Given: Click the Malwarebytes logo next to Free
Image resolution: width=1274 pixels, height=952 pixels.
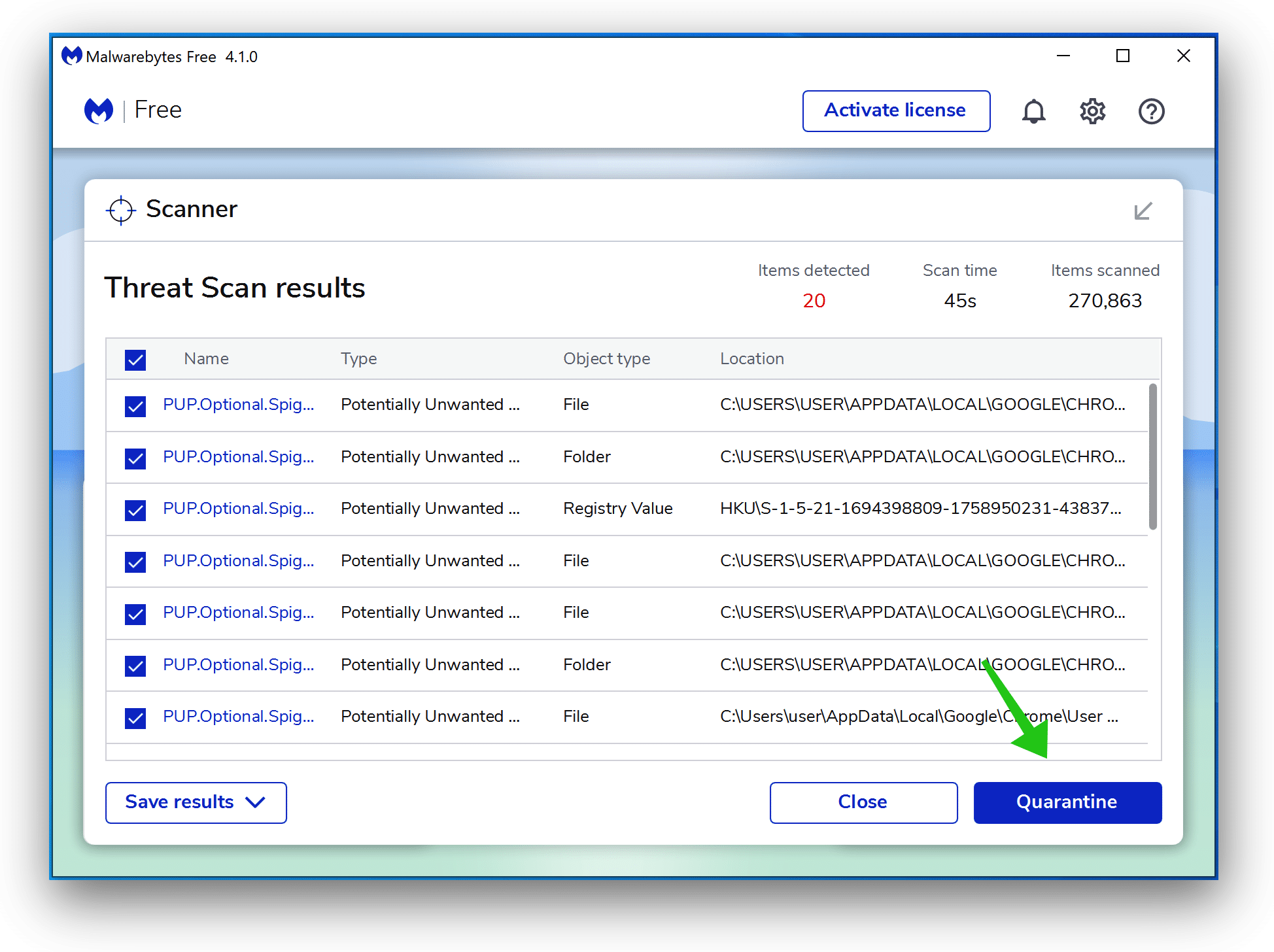Looking at the screenshot, I should click(x=99, y=110).
